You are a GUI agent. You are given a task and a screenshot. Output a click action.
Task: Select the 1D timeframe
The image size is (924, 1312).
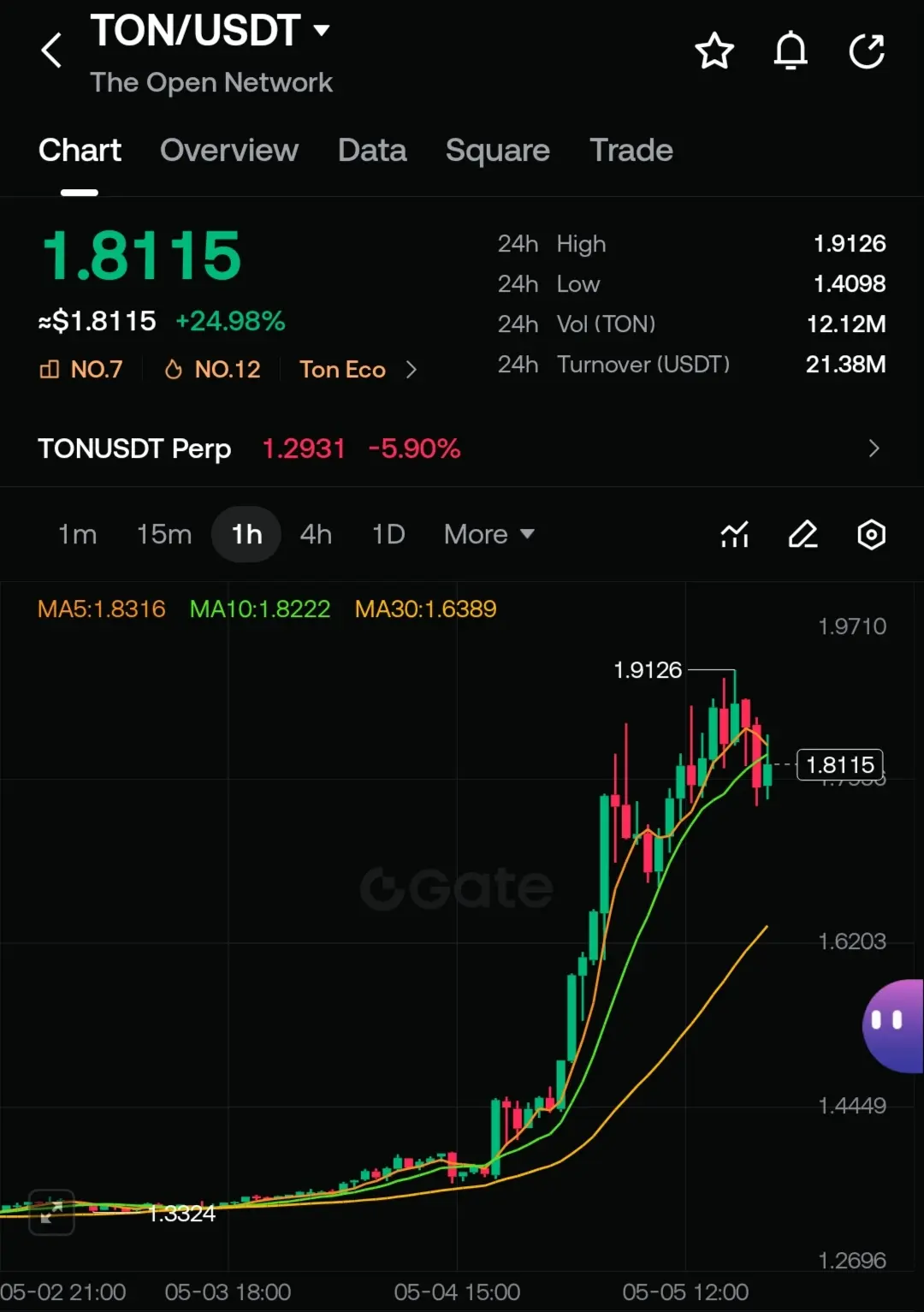pos(388,535)
